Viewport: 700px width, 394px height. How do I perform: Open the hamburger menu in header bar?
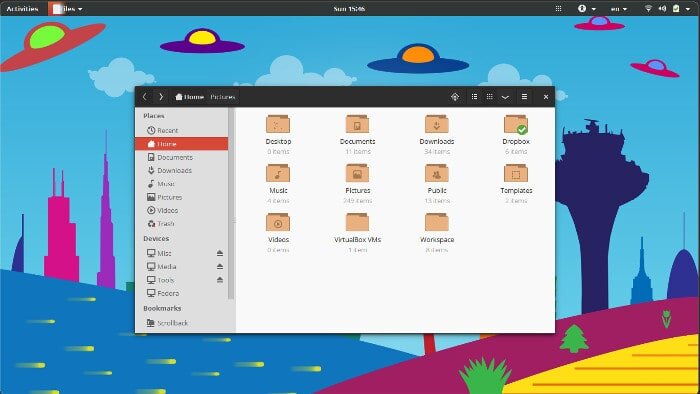pyautogui.click(x=525, y=97)
